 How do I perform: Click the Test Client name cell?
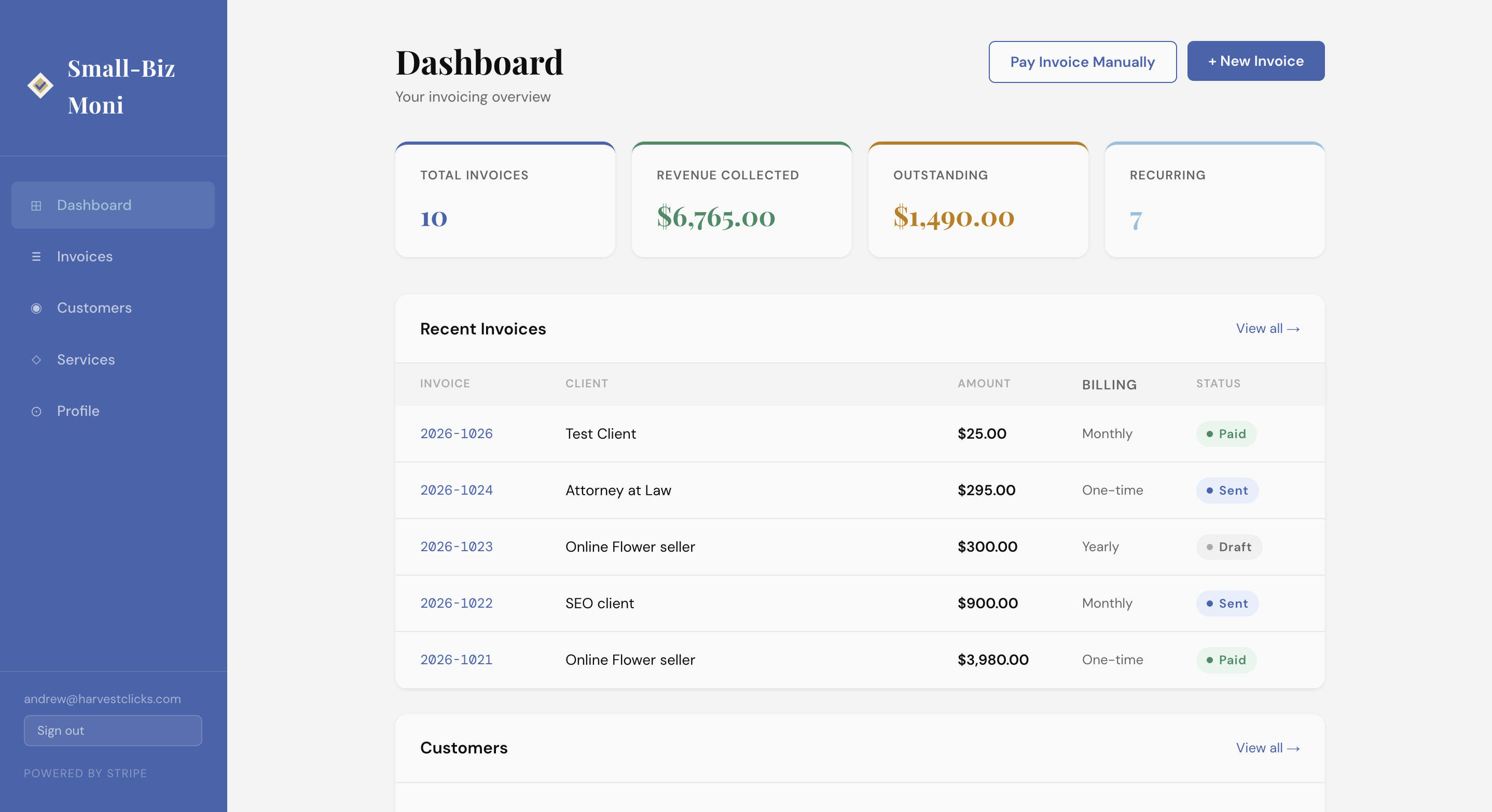point(601,433)
